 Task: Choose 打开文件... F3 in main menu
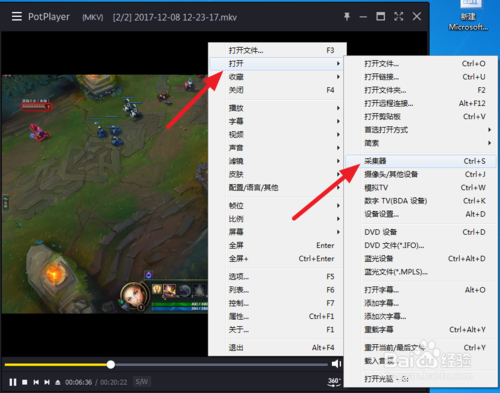(x=277, y=50)
